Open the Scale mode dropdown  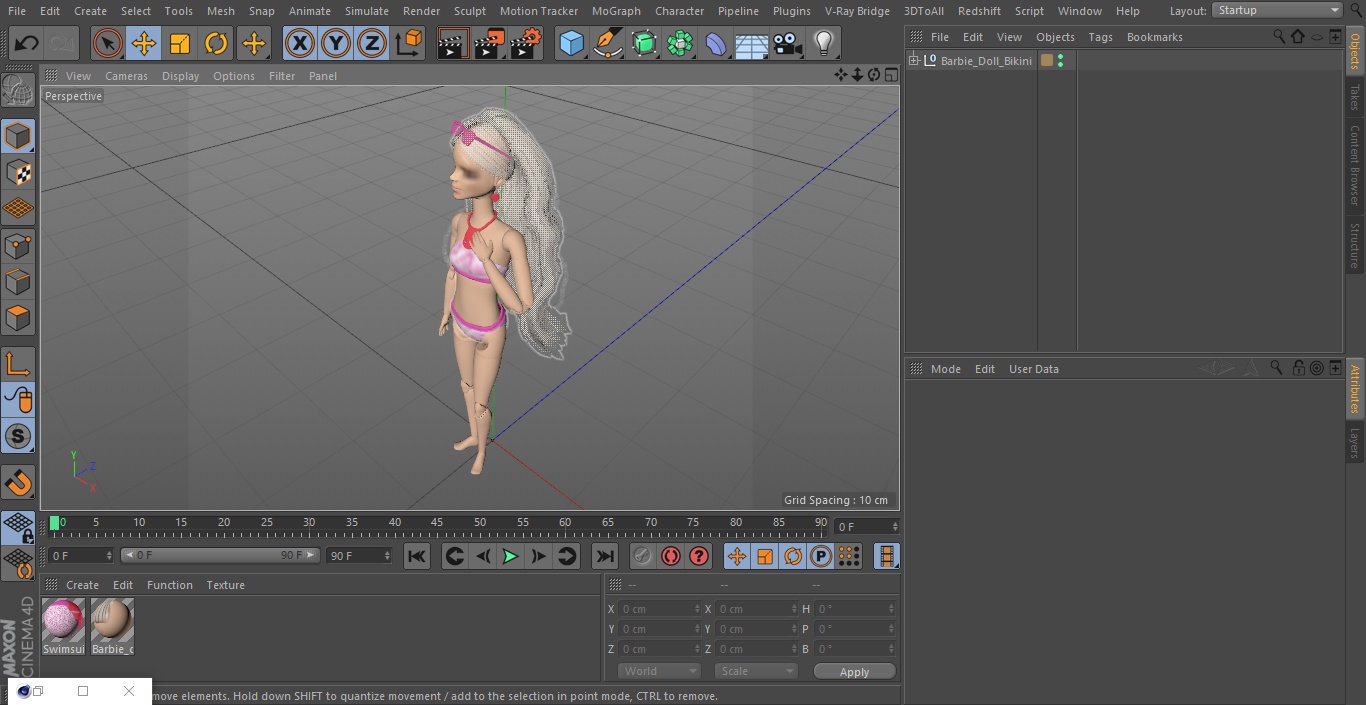tap(756, 671)
